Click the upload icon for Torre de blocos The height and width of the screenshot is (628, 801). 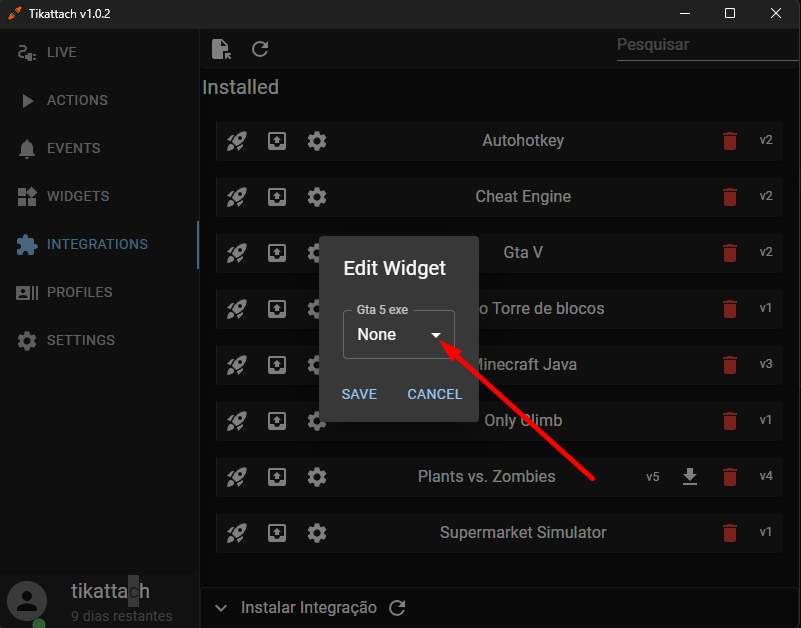point(277,309)
